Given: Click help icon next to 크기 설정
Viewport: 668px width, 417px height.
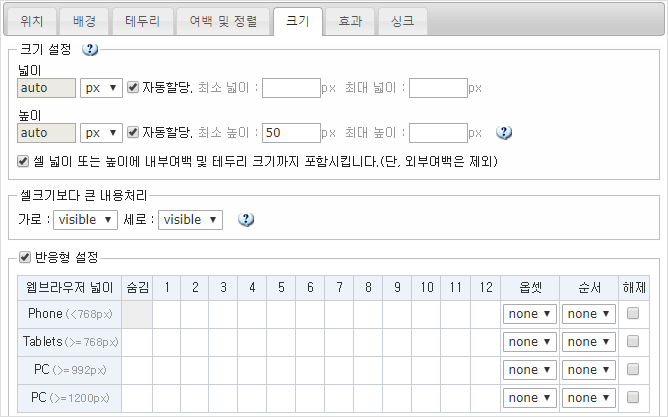Looking at the screenshot, I should pos(90,50).
